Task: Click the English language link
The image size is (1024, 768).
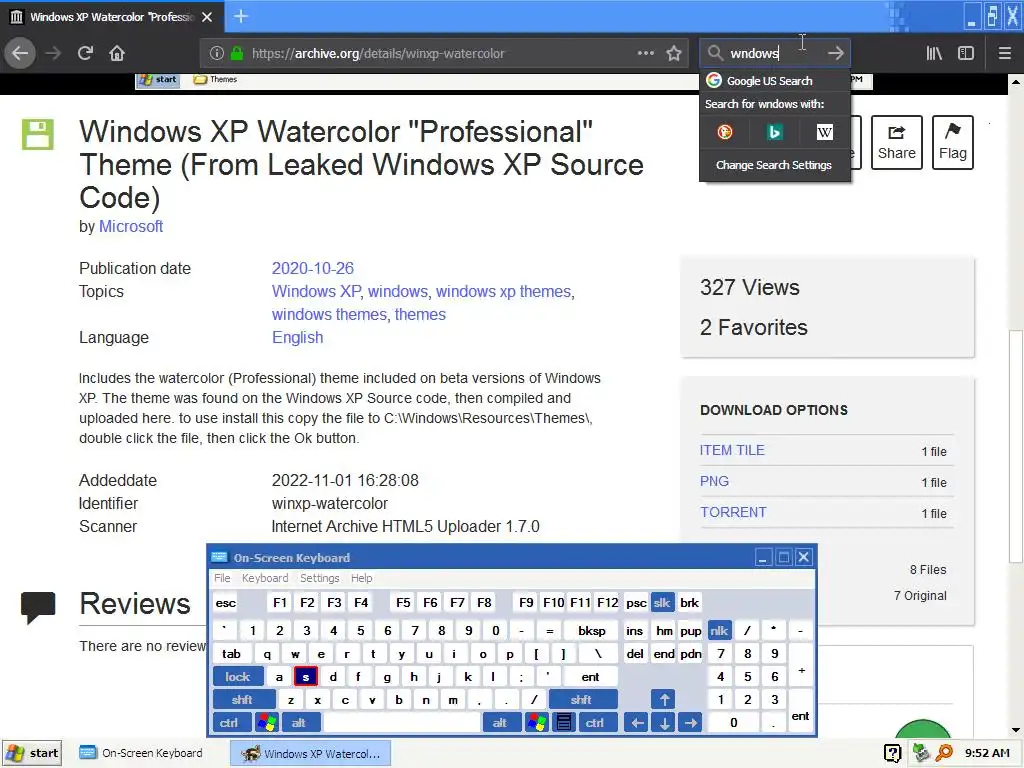Action: 297,338
